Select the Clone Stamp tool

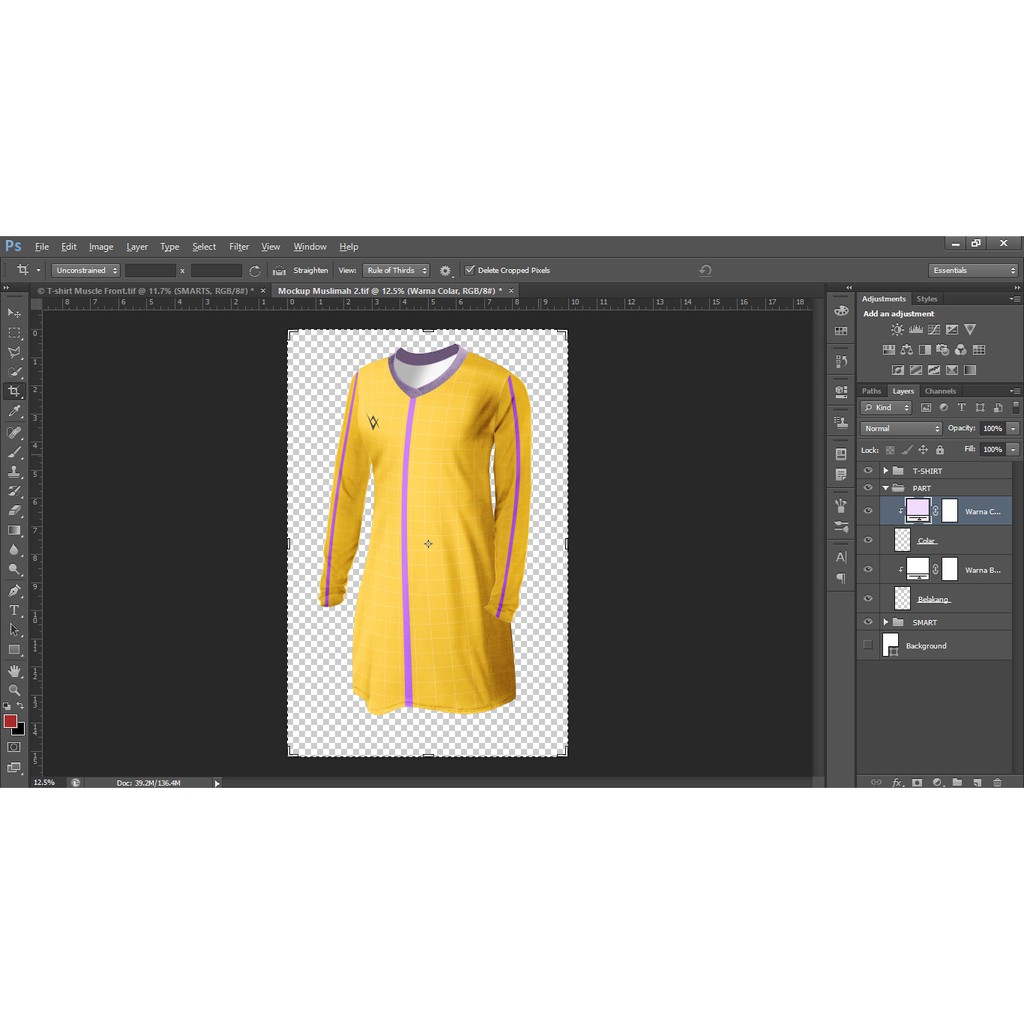14,471
